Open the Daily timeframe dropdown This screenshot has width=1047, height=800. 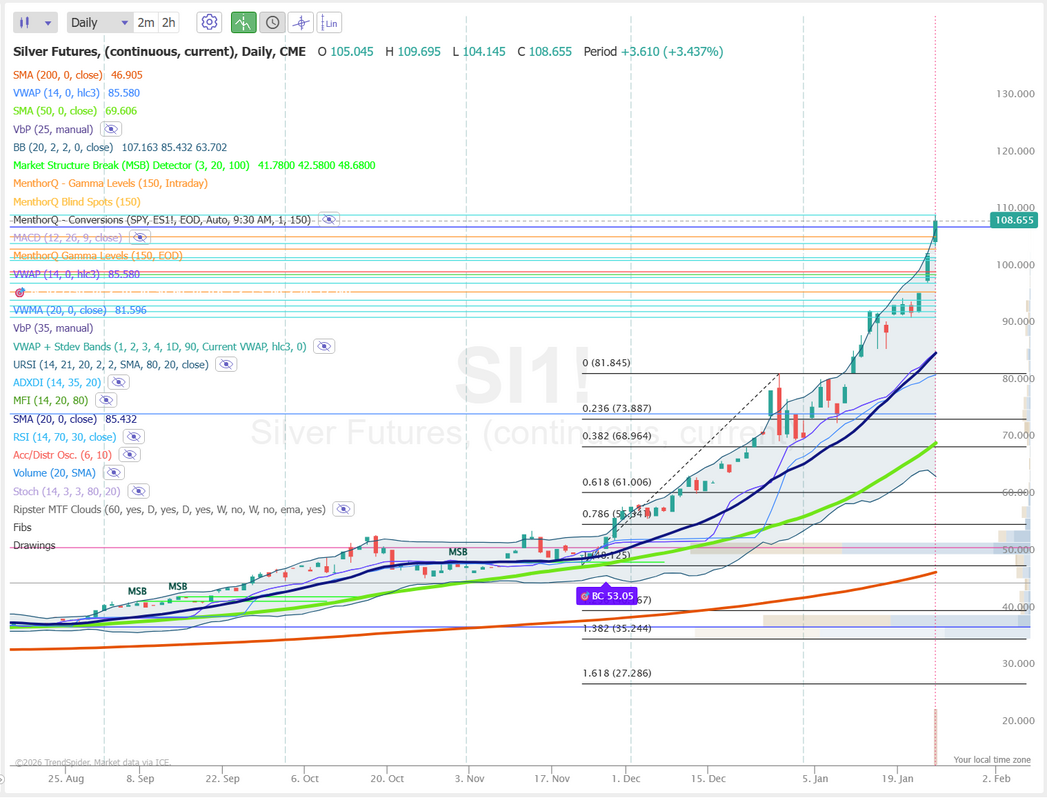pyautogui.click(x=100, y=22)
